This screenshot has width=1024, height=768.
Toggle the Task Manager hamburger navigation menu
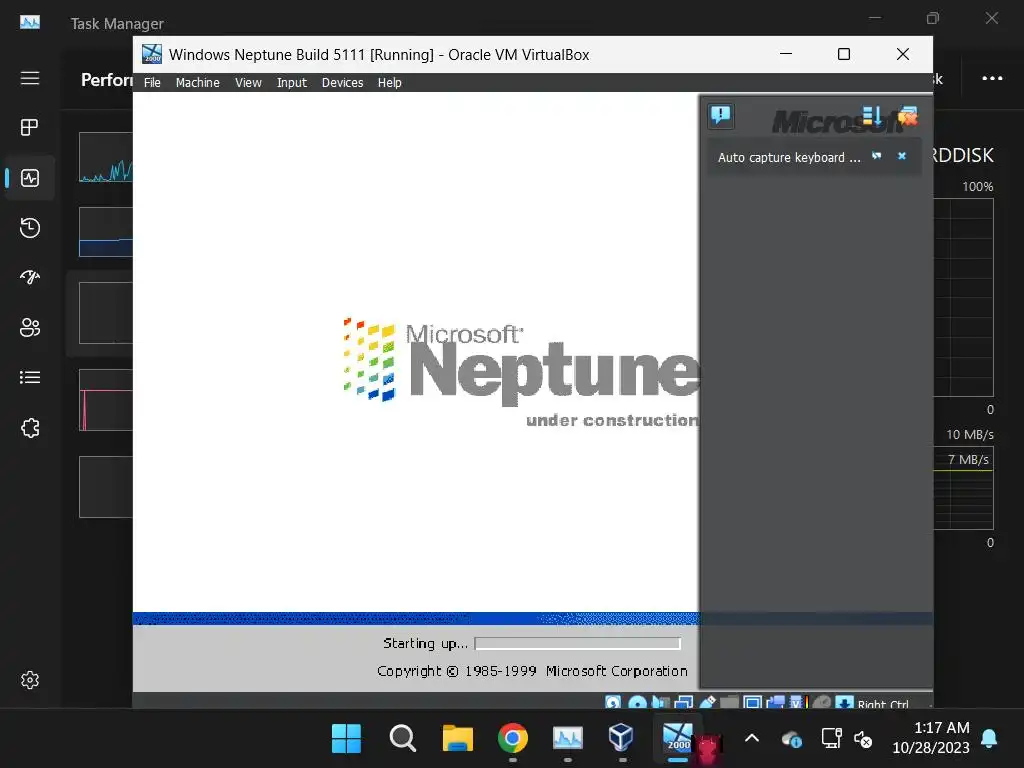[x=30, y=78]
